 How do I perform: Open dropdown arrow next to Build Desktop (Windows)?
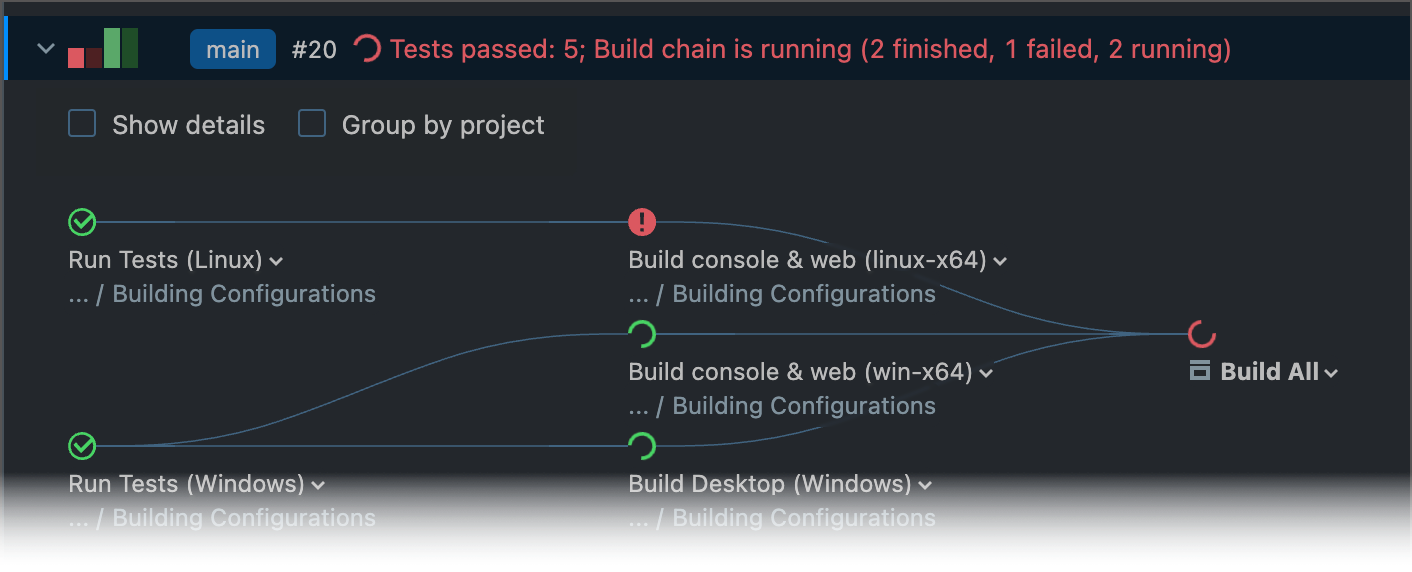point(925,486)
